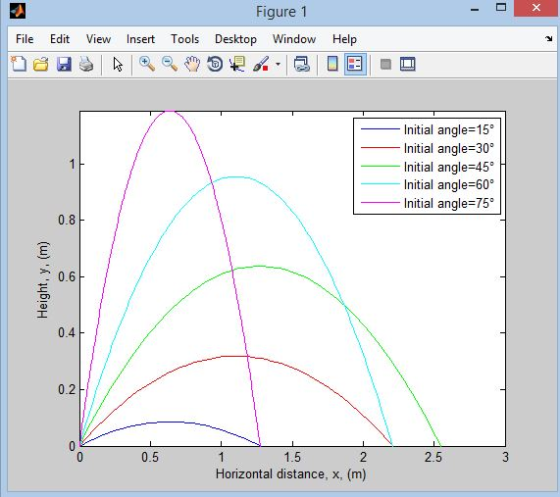Open the View menu

click(x=98, y=39)
